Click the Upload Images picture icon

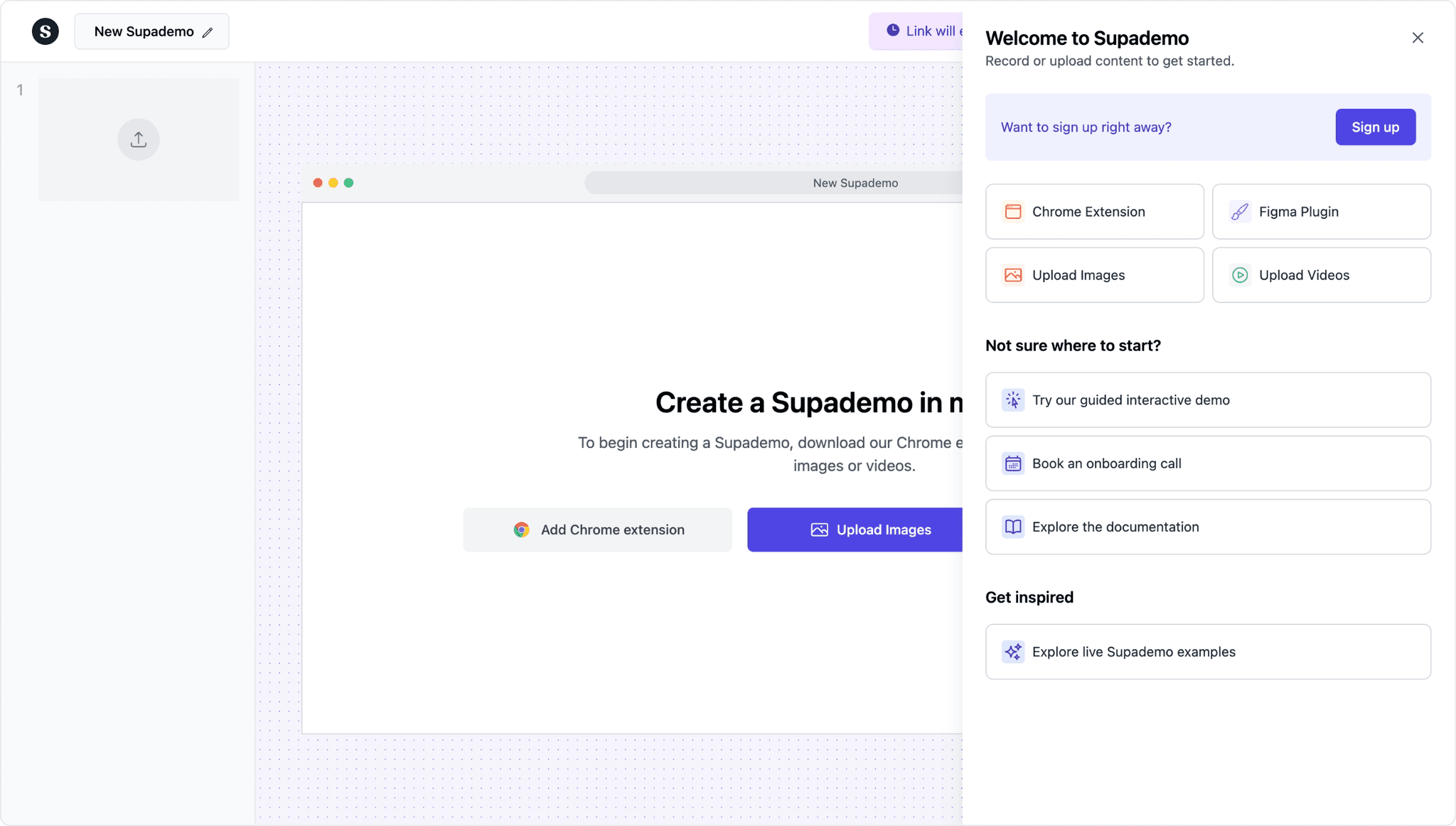(x=1014, y=274)
